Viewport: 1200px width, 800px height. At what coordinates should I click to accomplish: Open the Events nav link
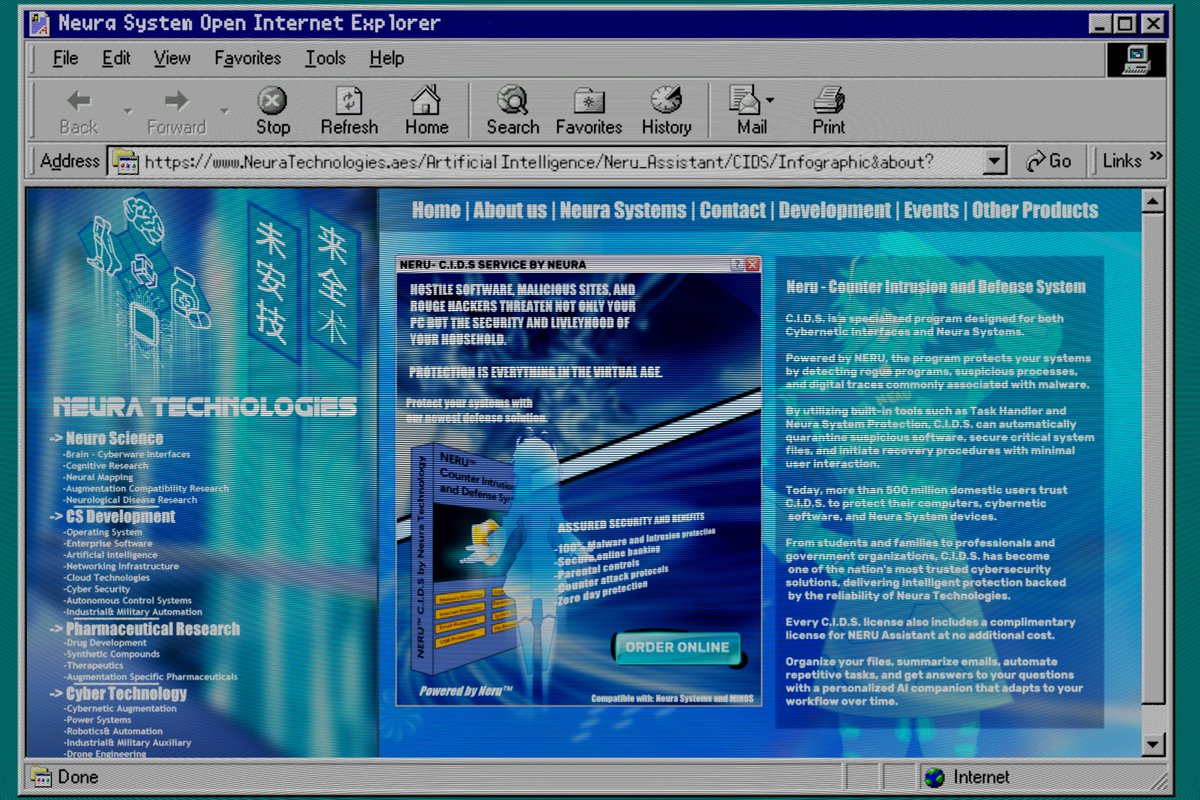coord(931,210)
